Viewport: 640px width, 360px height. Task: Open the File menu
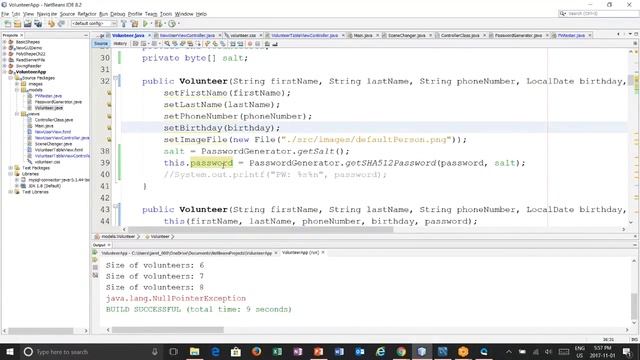pos(5,14)
